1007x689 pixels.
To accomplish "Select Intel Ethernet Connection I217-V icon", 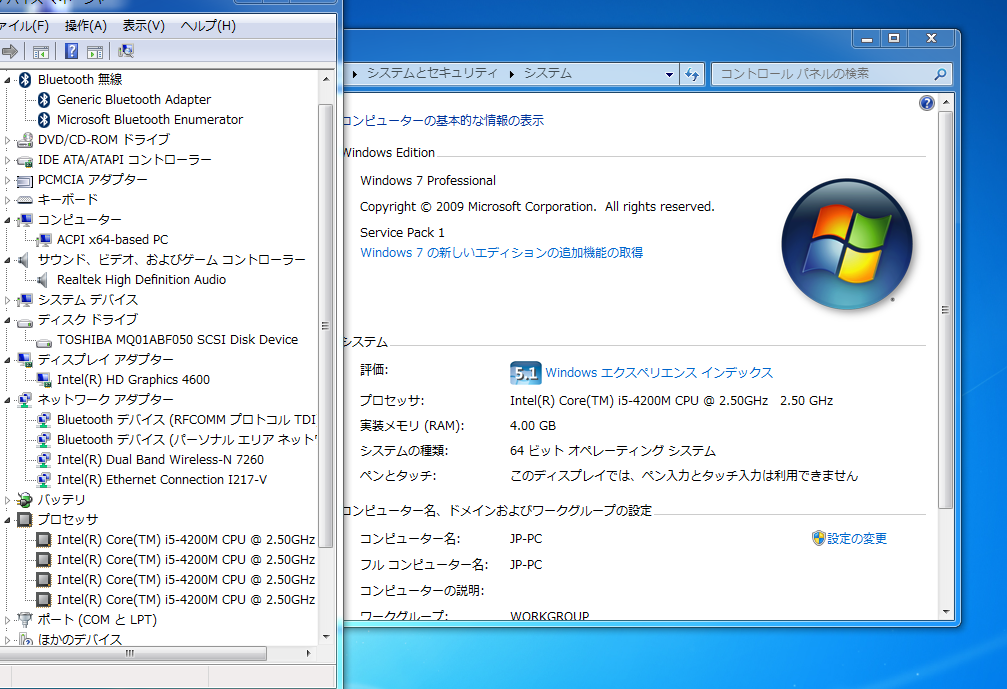I will click(44, 480).
